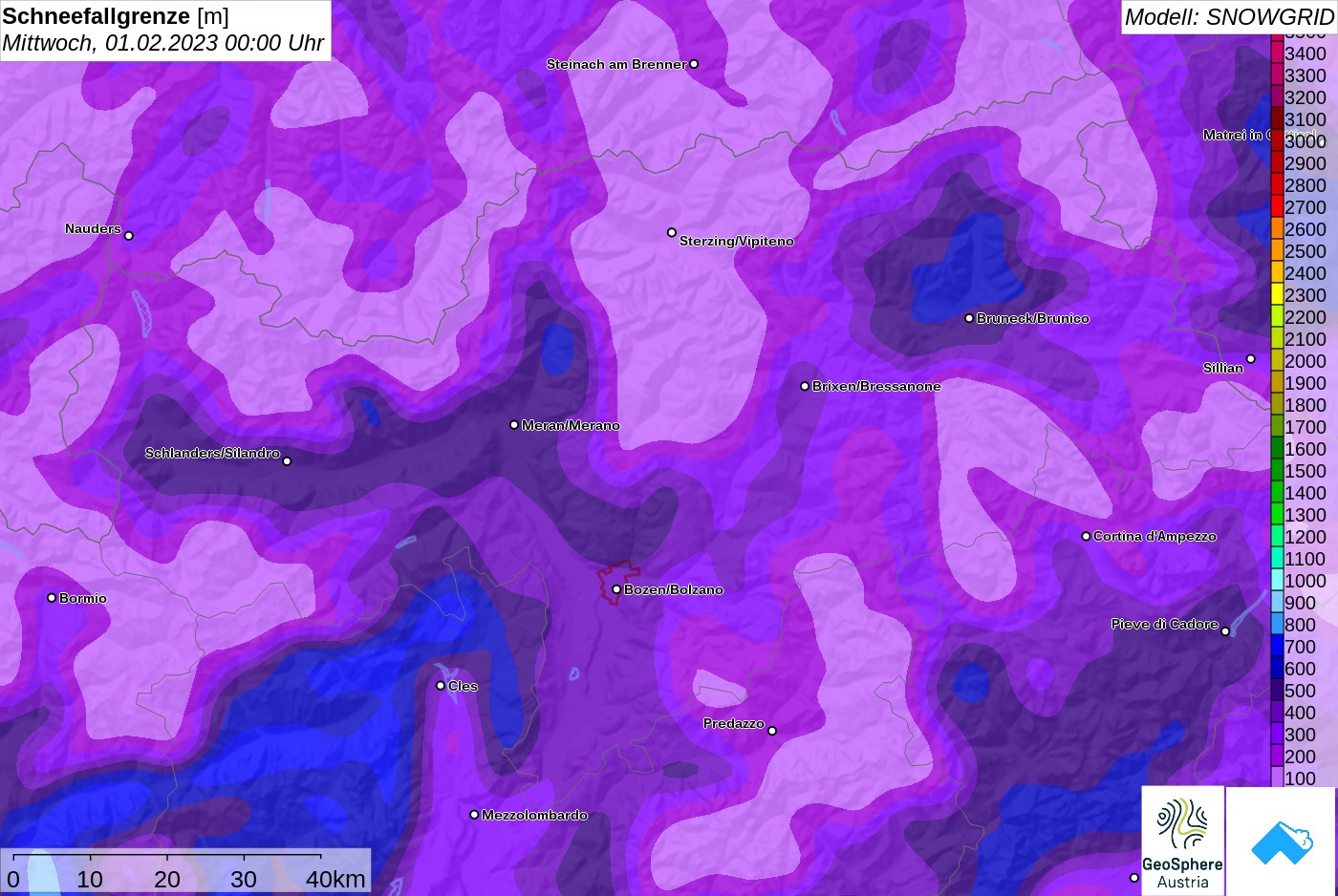Select the scale bar label 30
This screenshot has height=896, width=1338.
(x=244, y=879)
